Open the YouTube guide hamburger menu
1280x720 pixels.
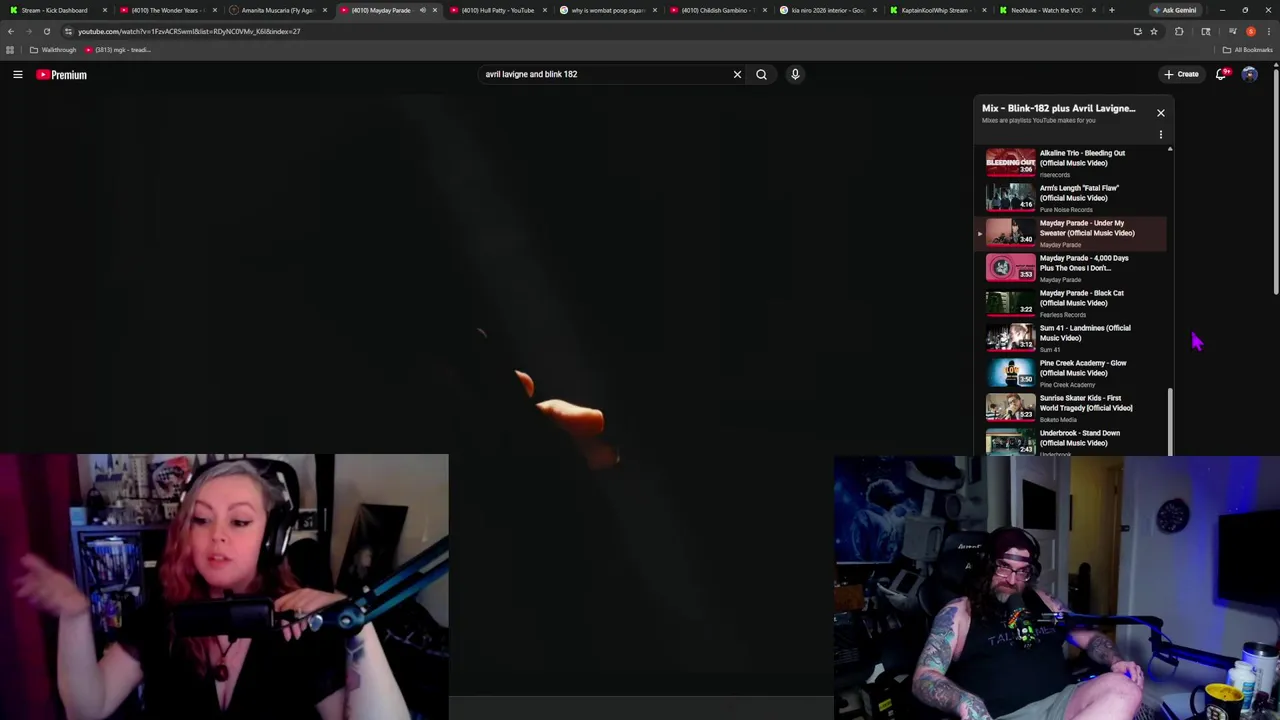[x=17, y=74]
